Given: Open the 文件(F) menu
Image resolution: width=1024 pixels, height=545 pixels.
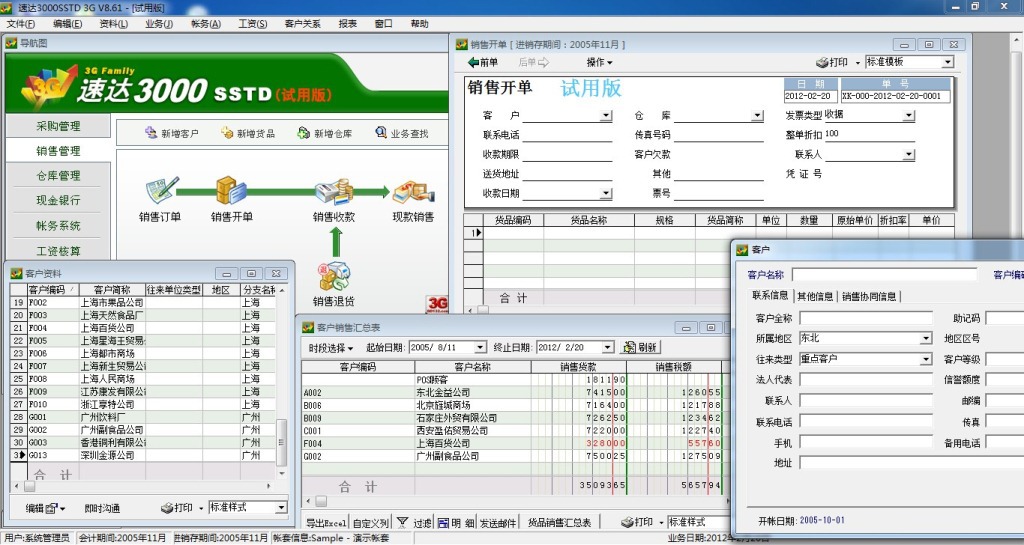Looking at the screenshot, I should pyautogui.click(x=21, y=23).
